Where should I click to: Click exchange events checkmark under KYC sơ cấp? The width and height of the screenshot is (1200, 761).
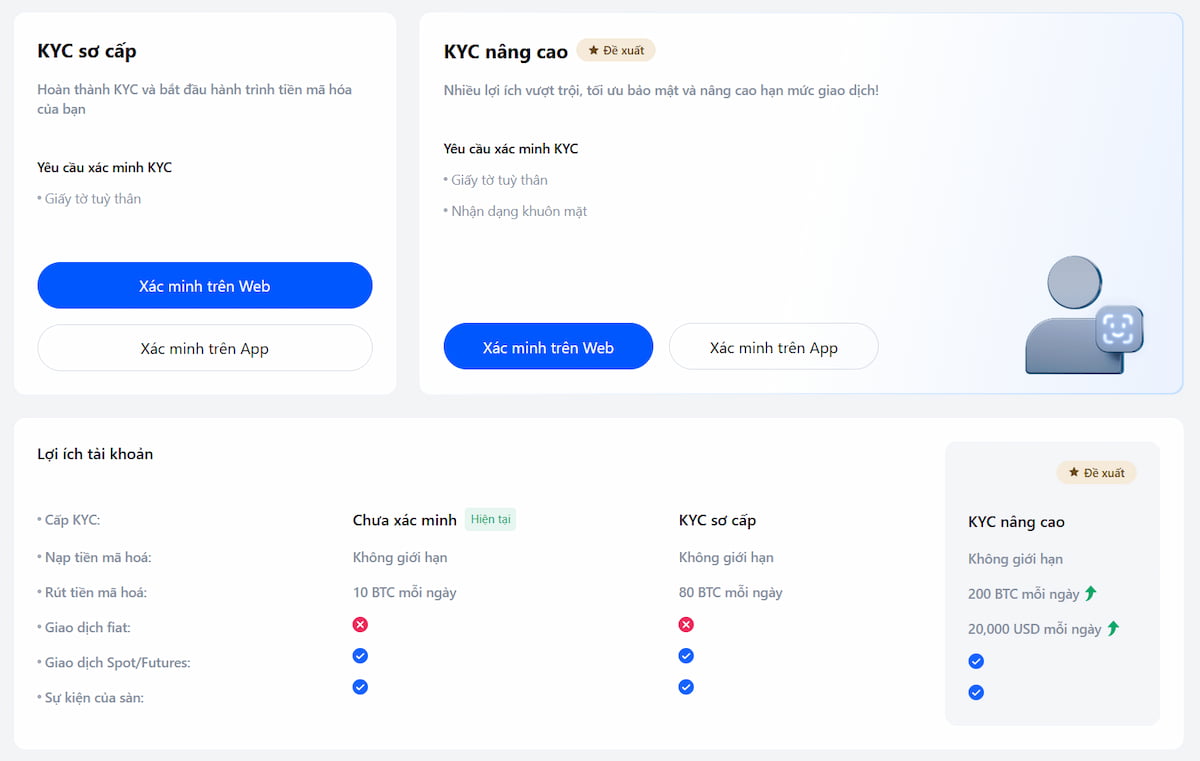(686, 687)
